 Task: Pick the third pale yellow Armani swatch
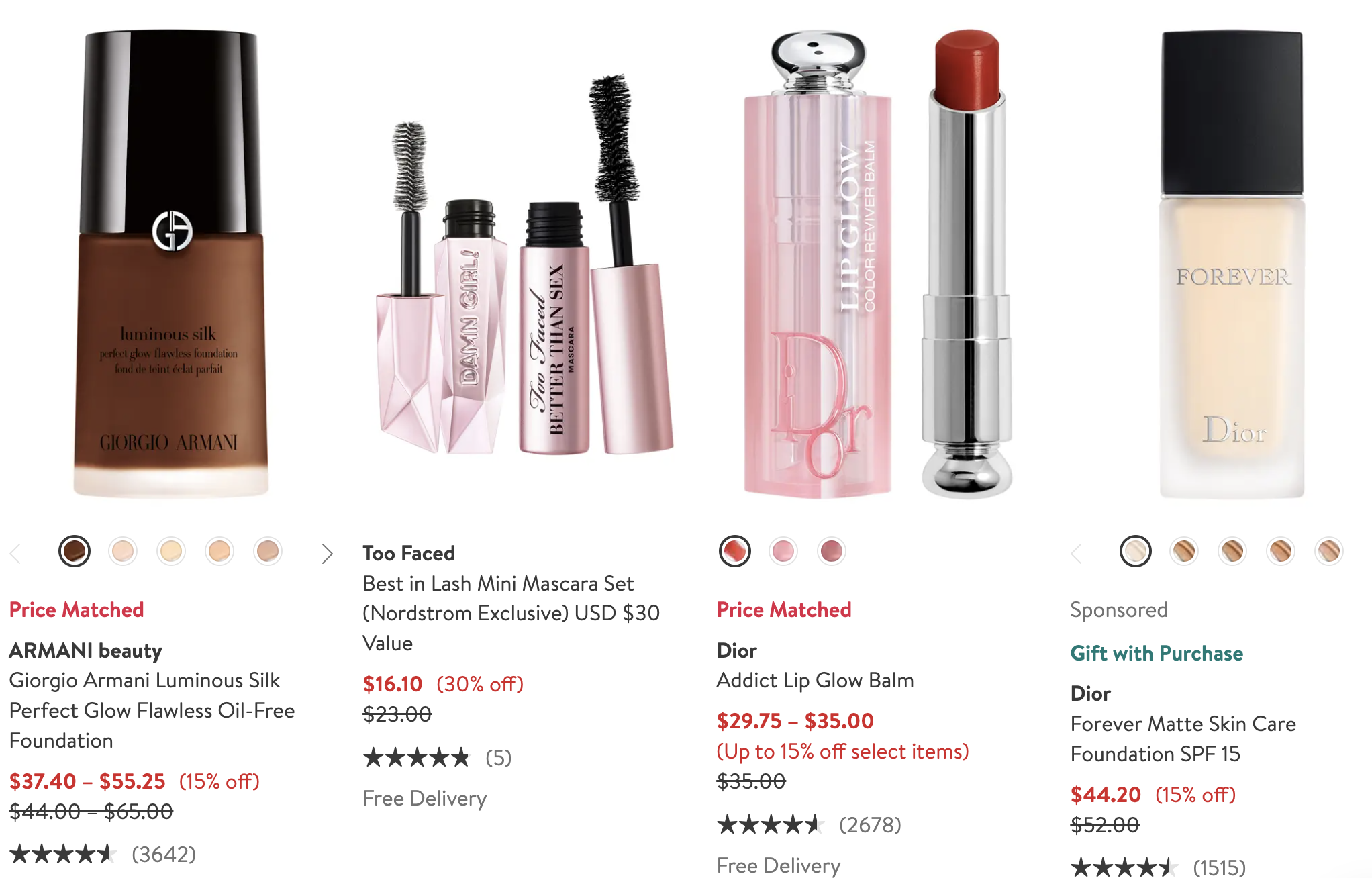point(171,552)
